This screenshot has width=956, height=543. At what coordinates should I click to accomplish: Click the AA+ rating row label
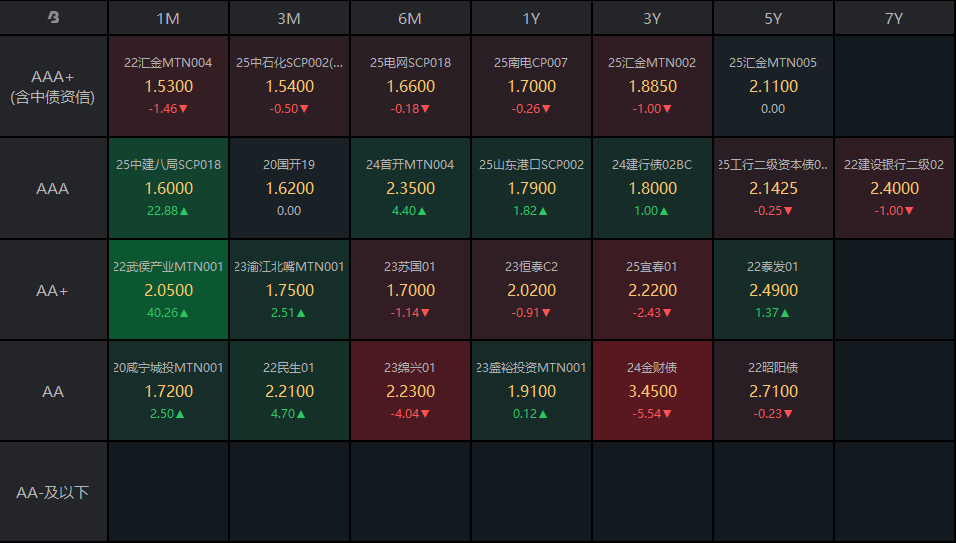coord(53,290)
